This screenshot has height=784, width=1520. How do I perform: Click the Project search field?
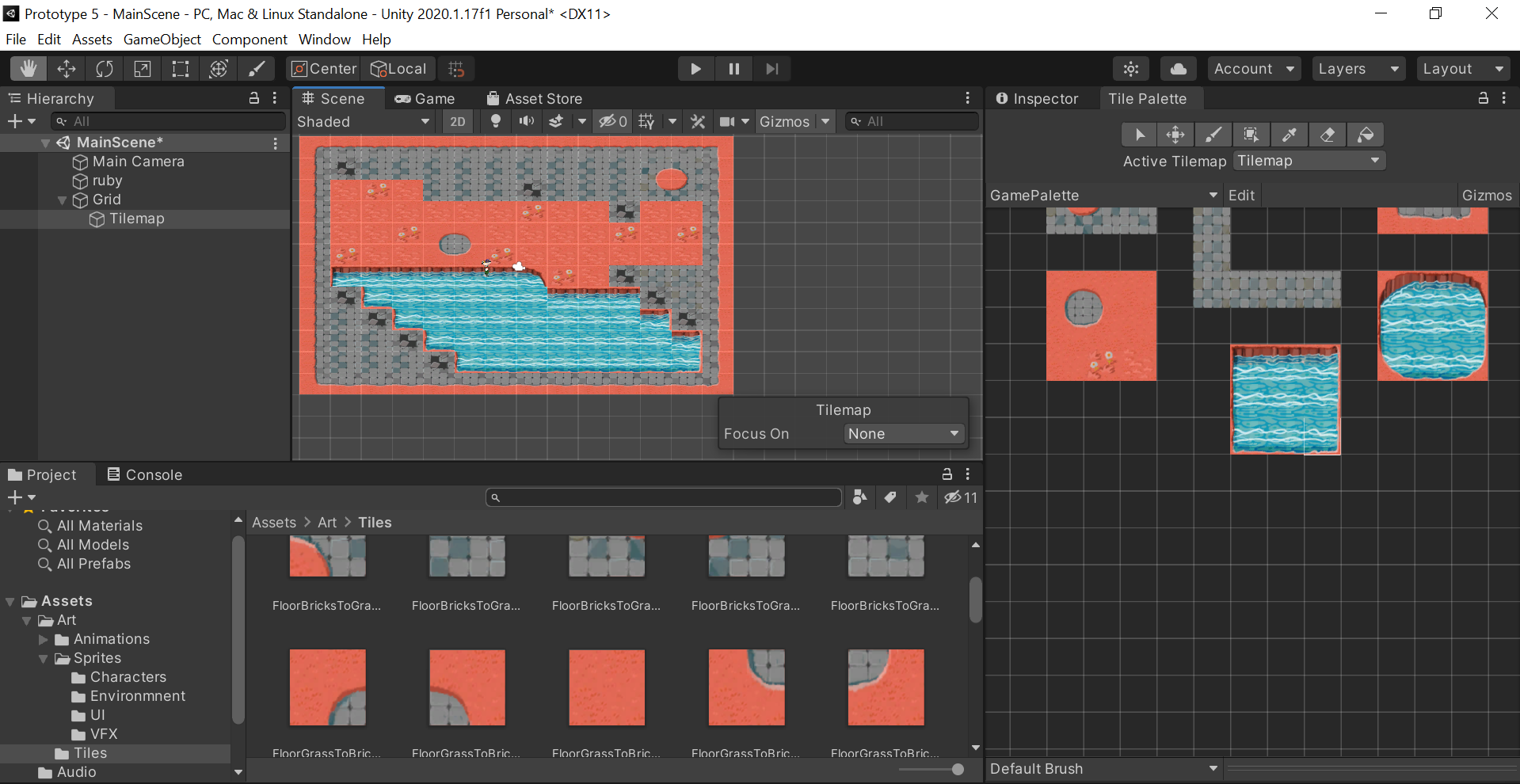664,497
